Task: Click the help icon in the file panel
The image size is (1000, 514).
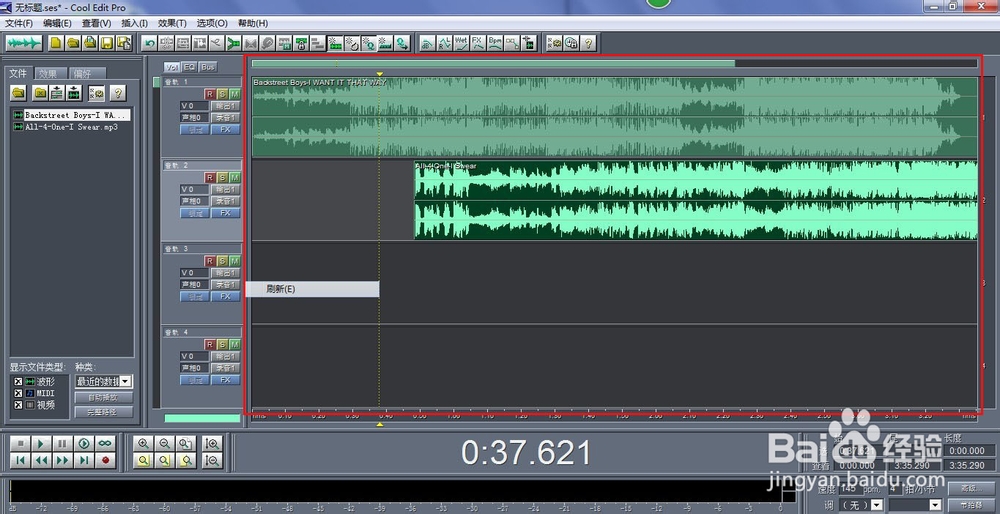Action: pyautogui.click(x=117, y=93)
